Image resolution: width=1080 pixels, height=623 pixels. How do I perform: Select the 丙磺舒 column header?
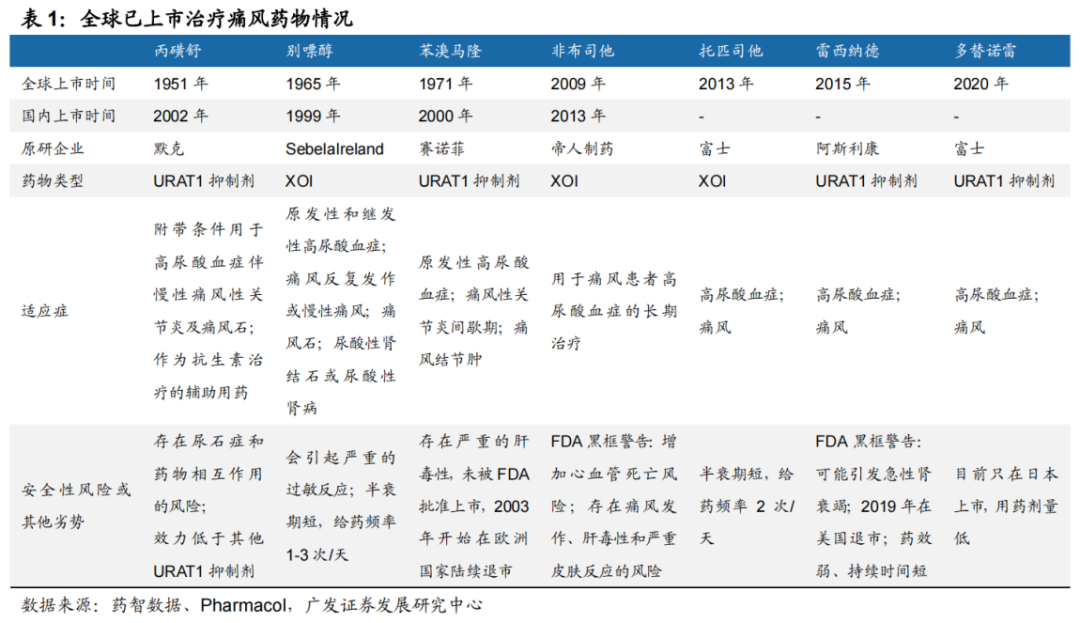(181, 51)
